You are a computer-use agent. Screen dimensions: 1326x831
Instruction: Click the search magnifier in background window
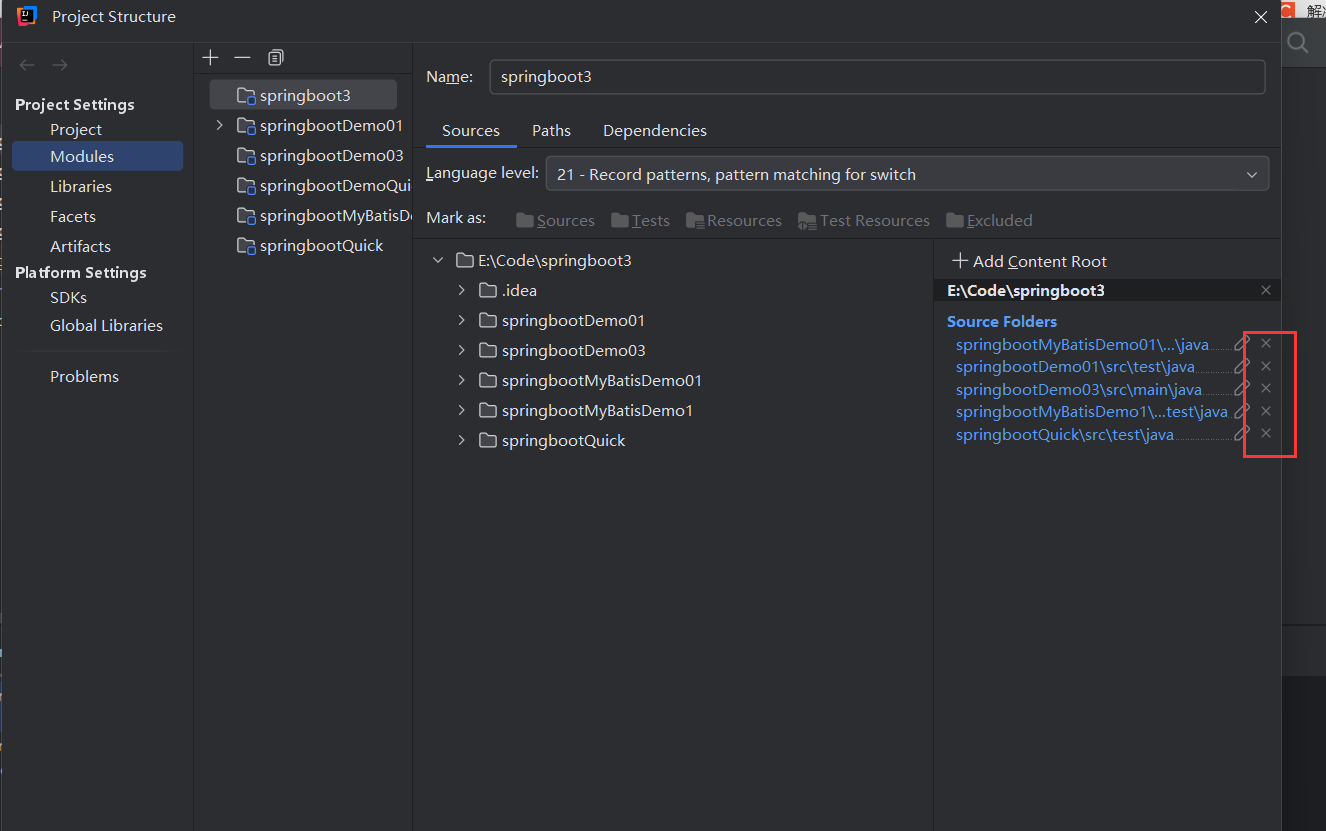[1298, 43]
